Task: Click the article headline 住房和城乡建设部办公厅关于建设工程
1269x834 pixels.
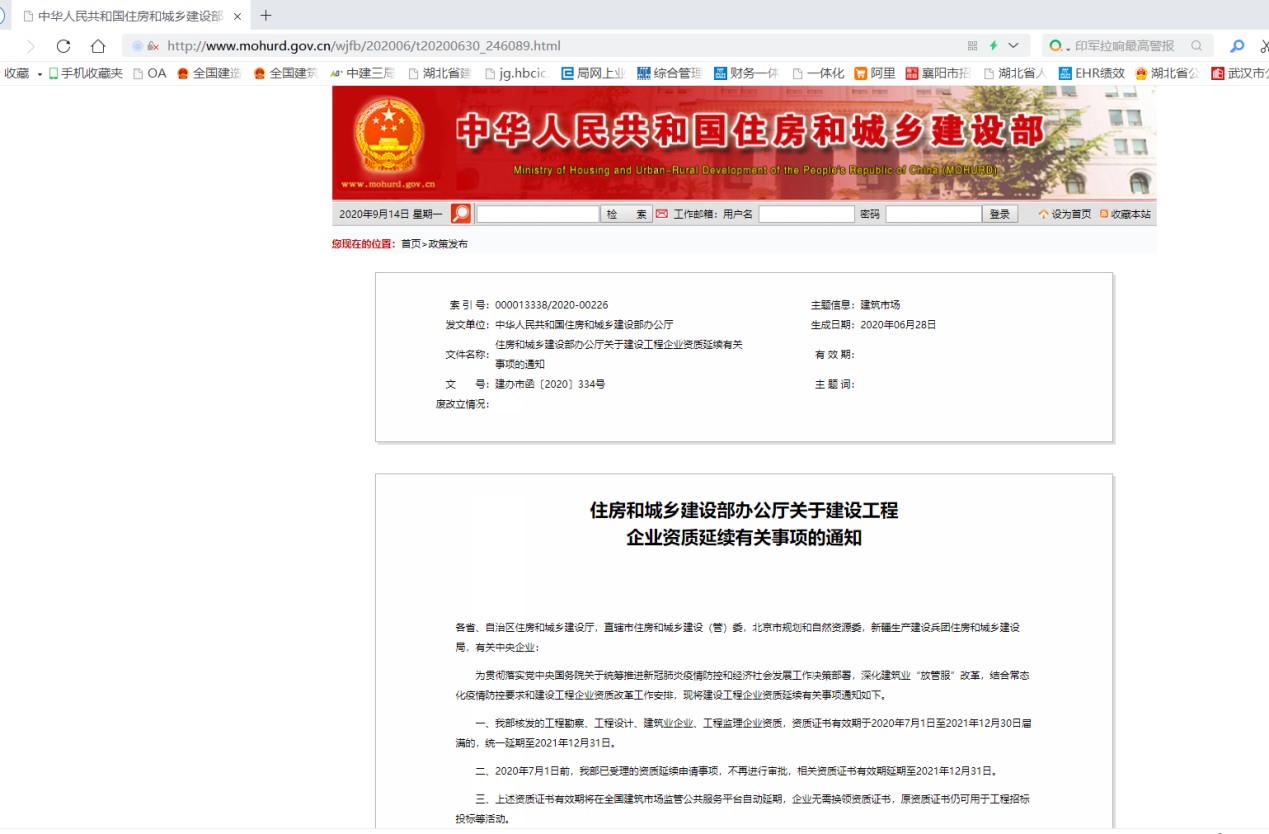Action: (x=744, y=511)
